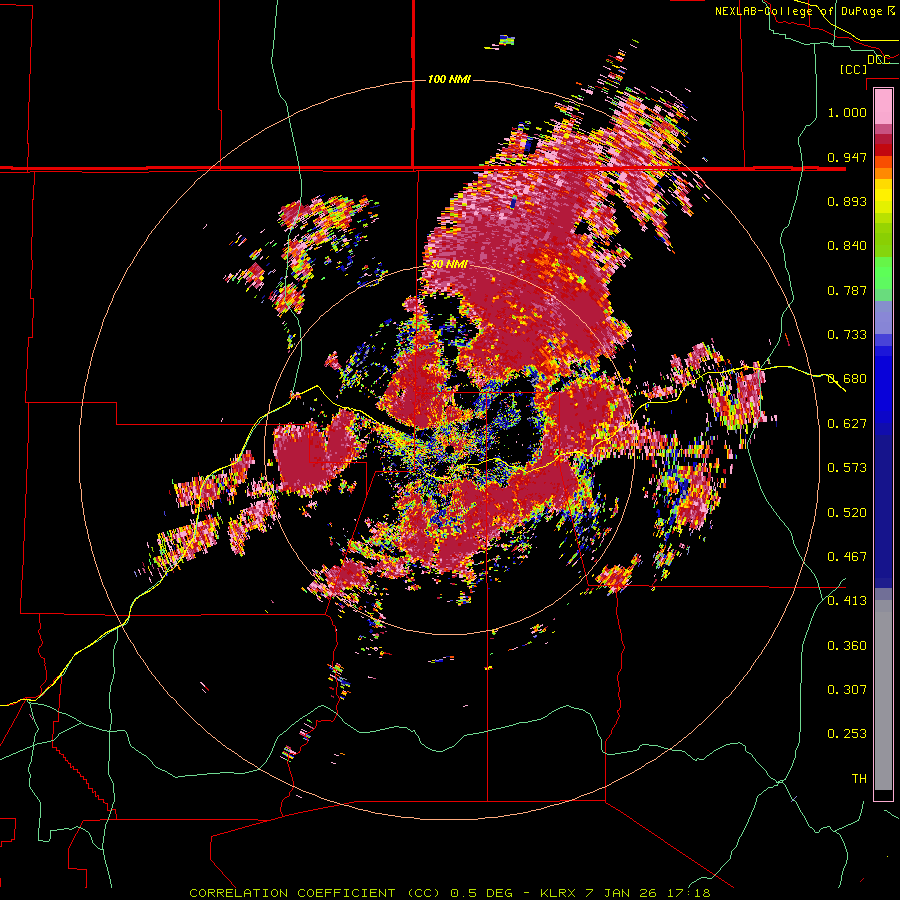Click the 0.733 scale value

click(x=847, y=335)
